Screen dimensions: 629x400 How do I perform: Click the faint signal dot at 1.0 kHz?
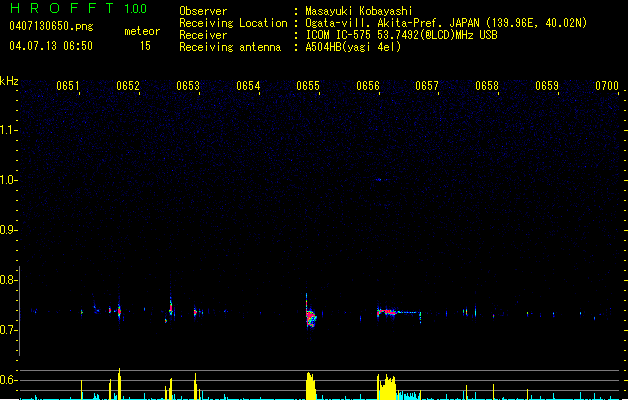coord(379,180)
